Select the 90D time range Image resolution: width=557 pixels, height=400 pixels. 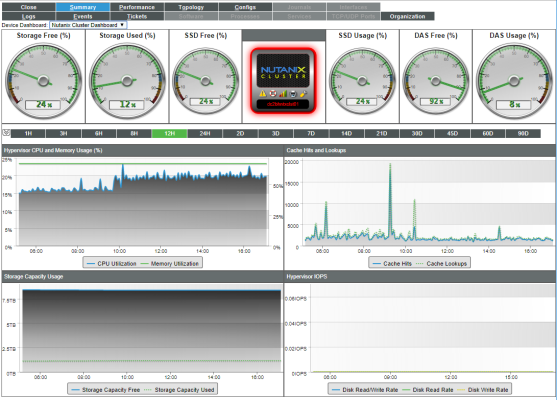tap(523, 134)
